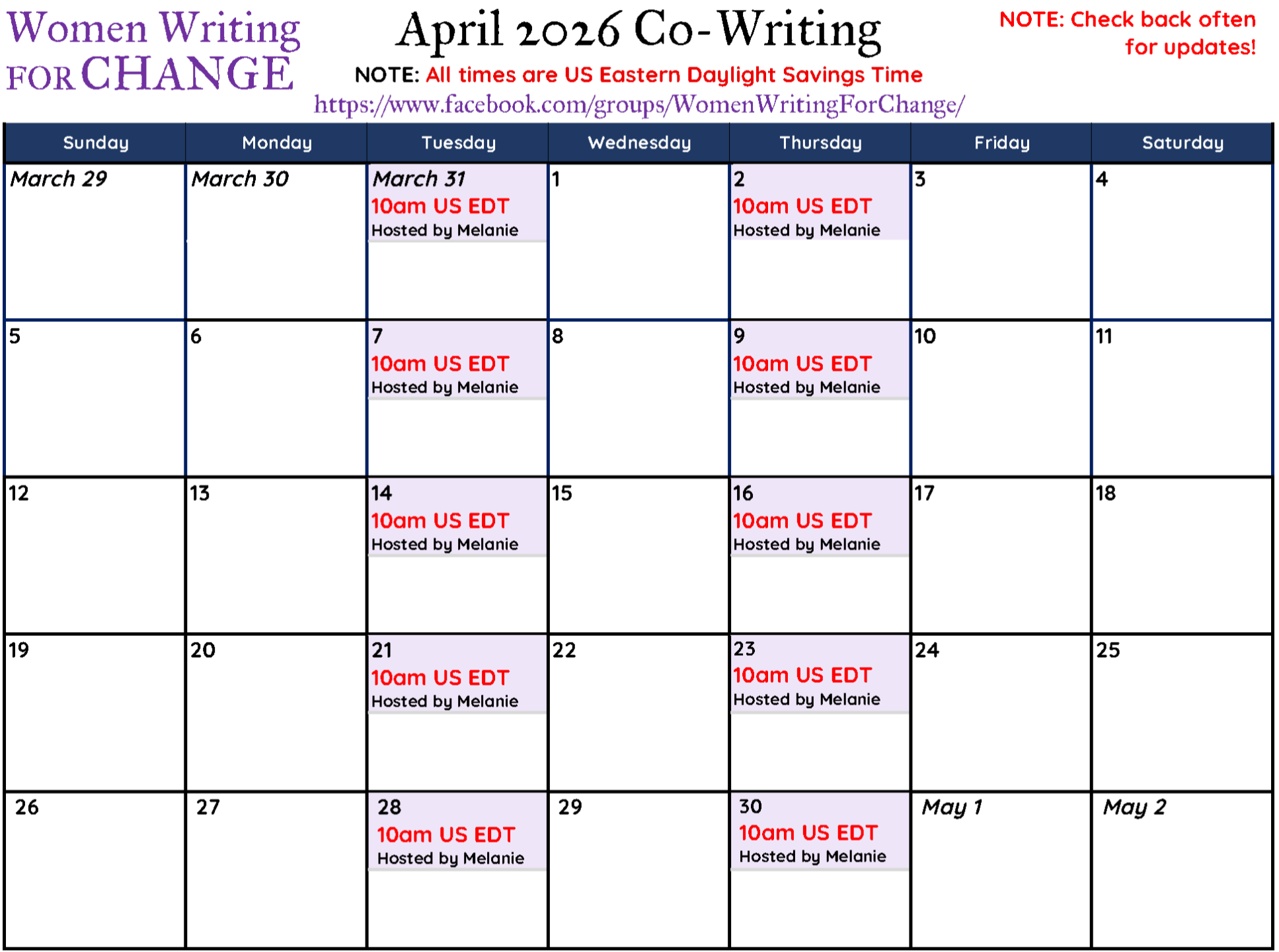The image size is (1279, 952).
Task: Select the April 30 co-writing event
Action: (820, 830)
